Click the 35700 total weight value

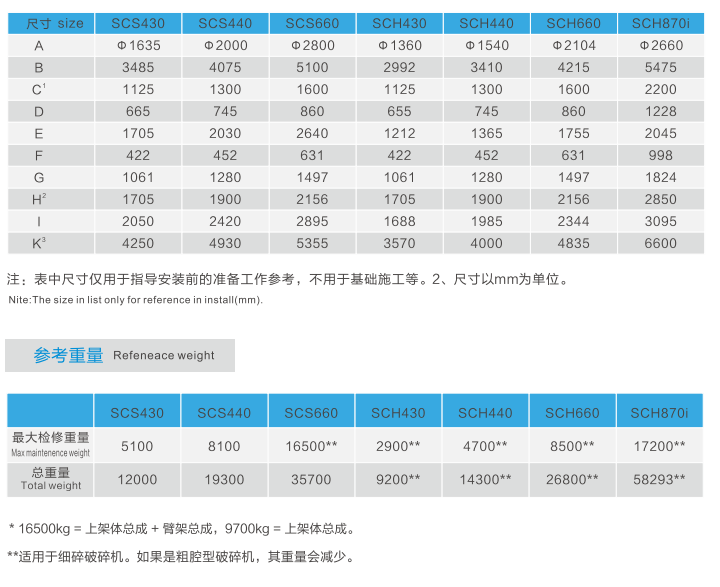[312, 480]
